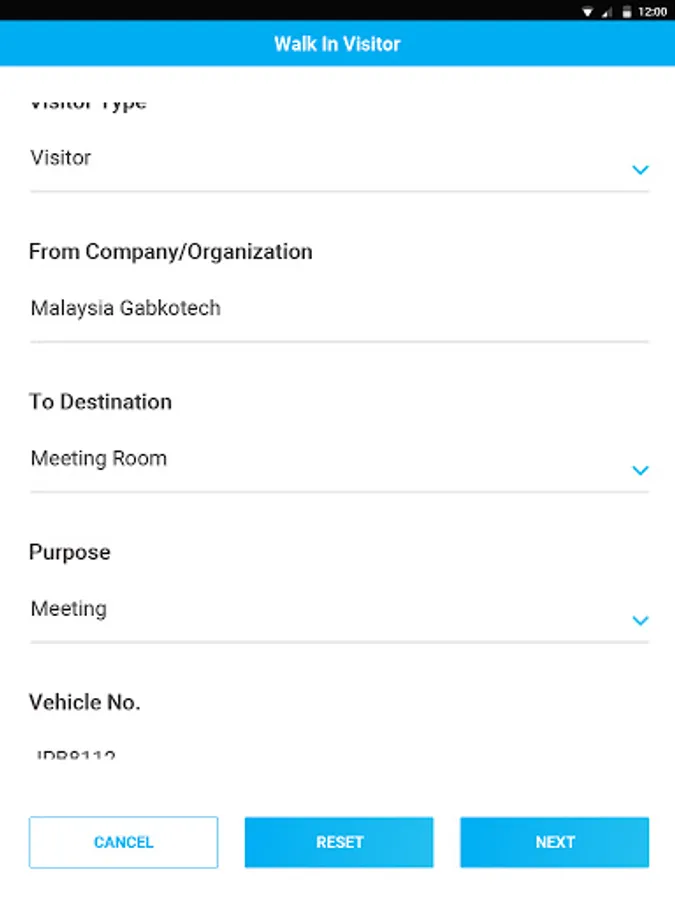Select the To Destination label
The height and width of the screenshot is (900, 675).
[x=100, y=402]
